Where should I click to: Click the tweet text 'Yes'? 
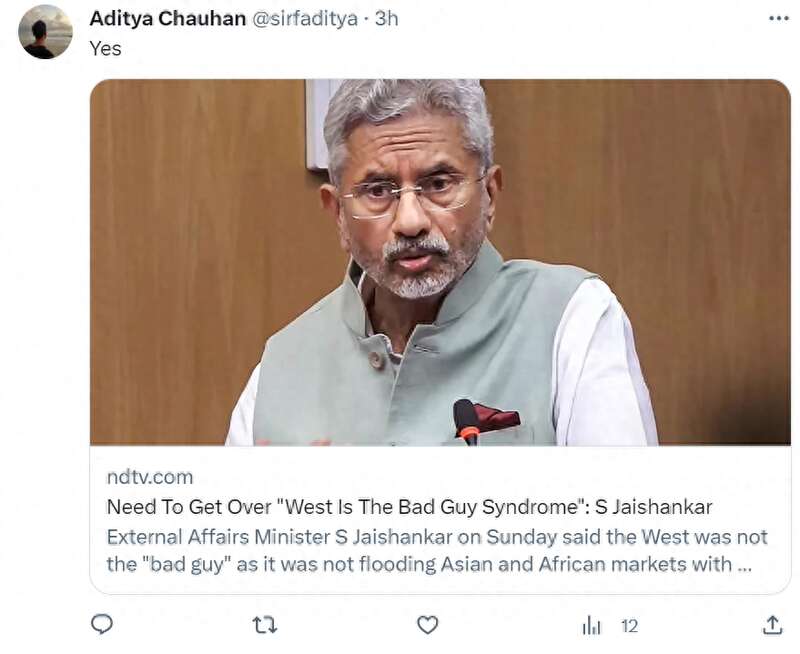(106, 48)
